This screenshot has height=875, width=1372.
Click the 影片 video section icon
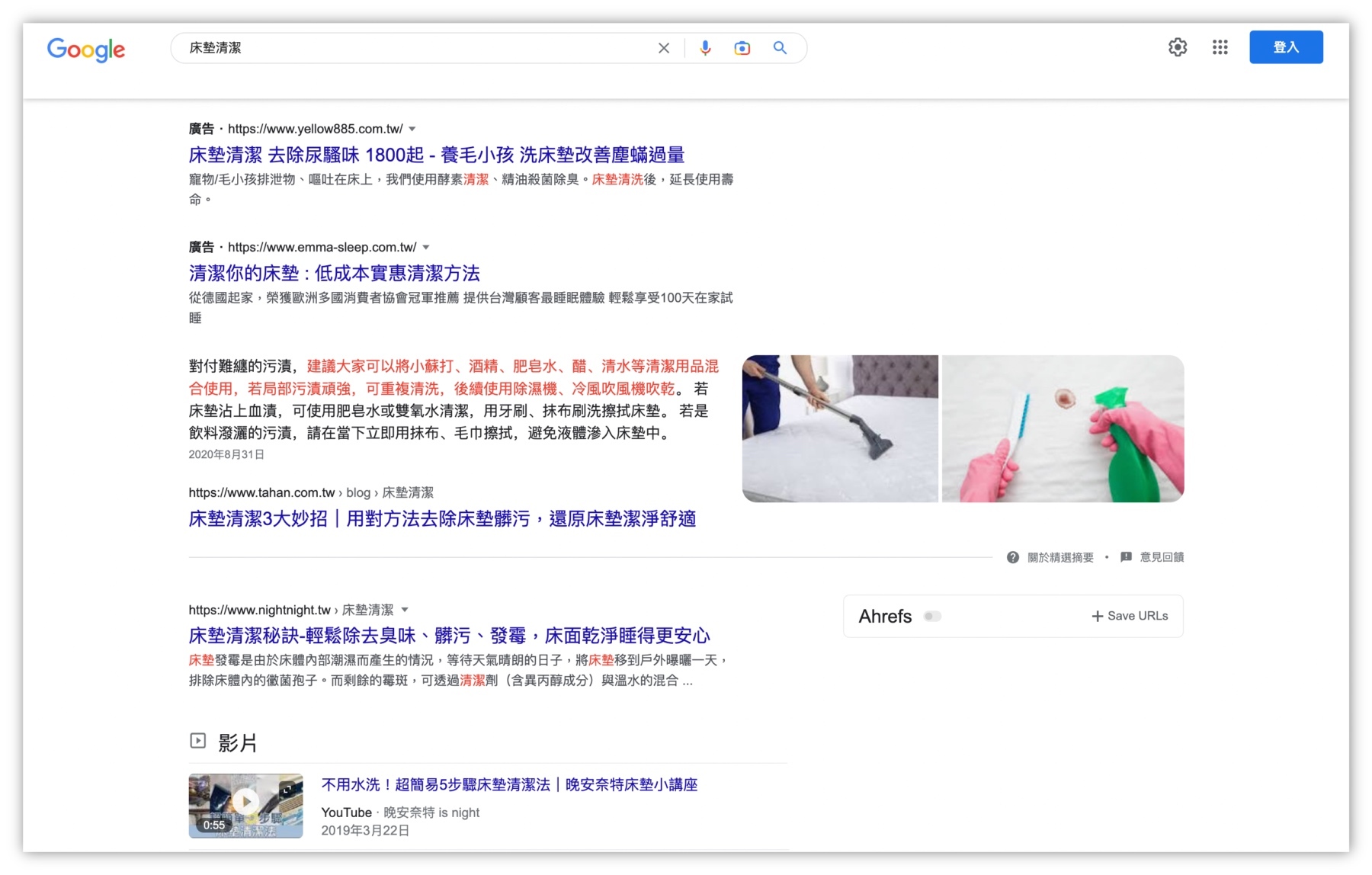(197, 740)
